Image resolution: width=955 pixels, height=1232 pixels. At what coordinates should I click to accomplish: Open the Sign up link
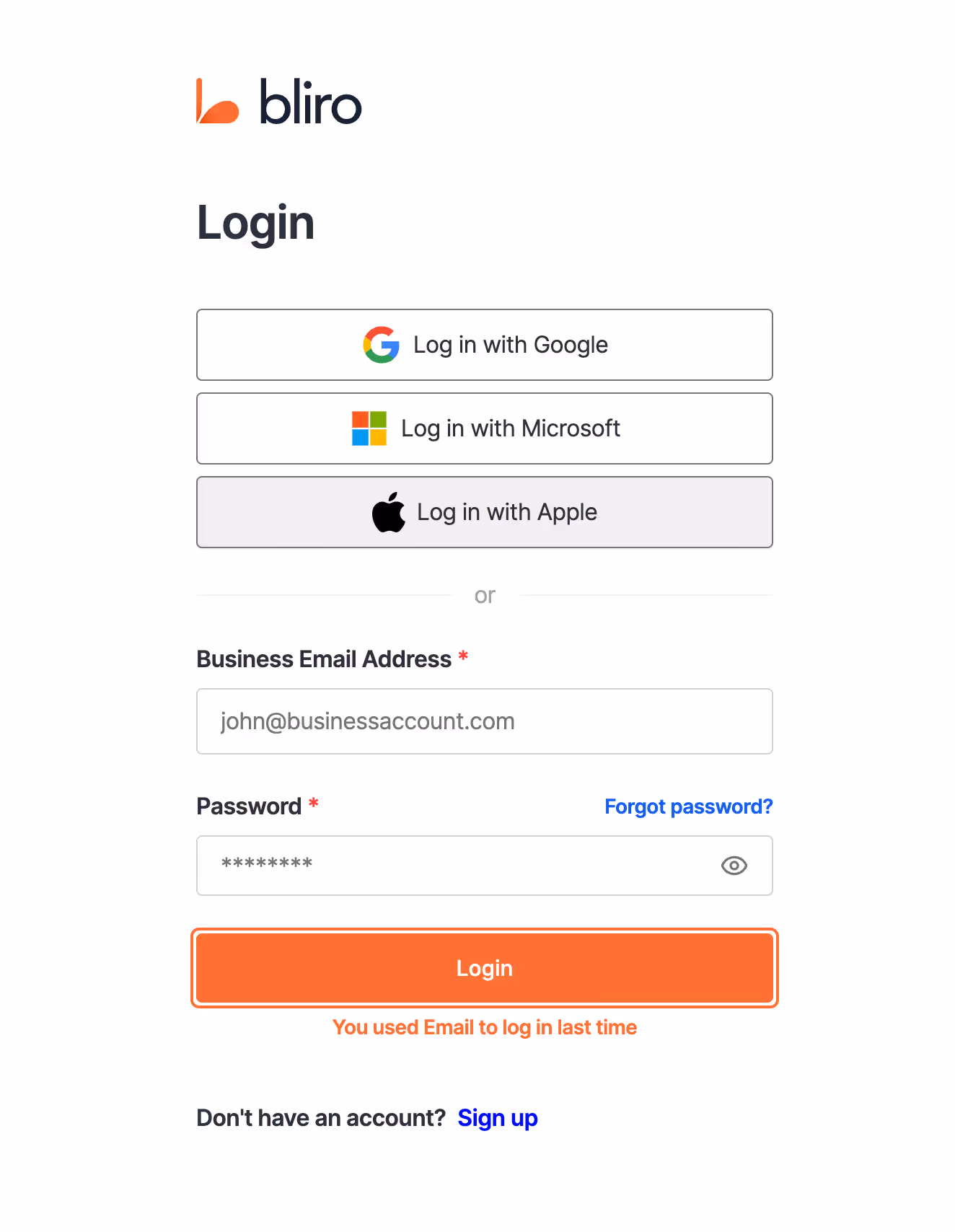498,1118
